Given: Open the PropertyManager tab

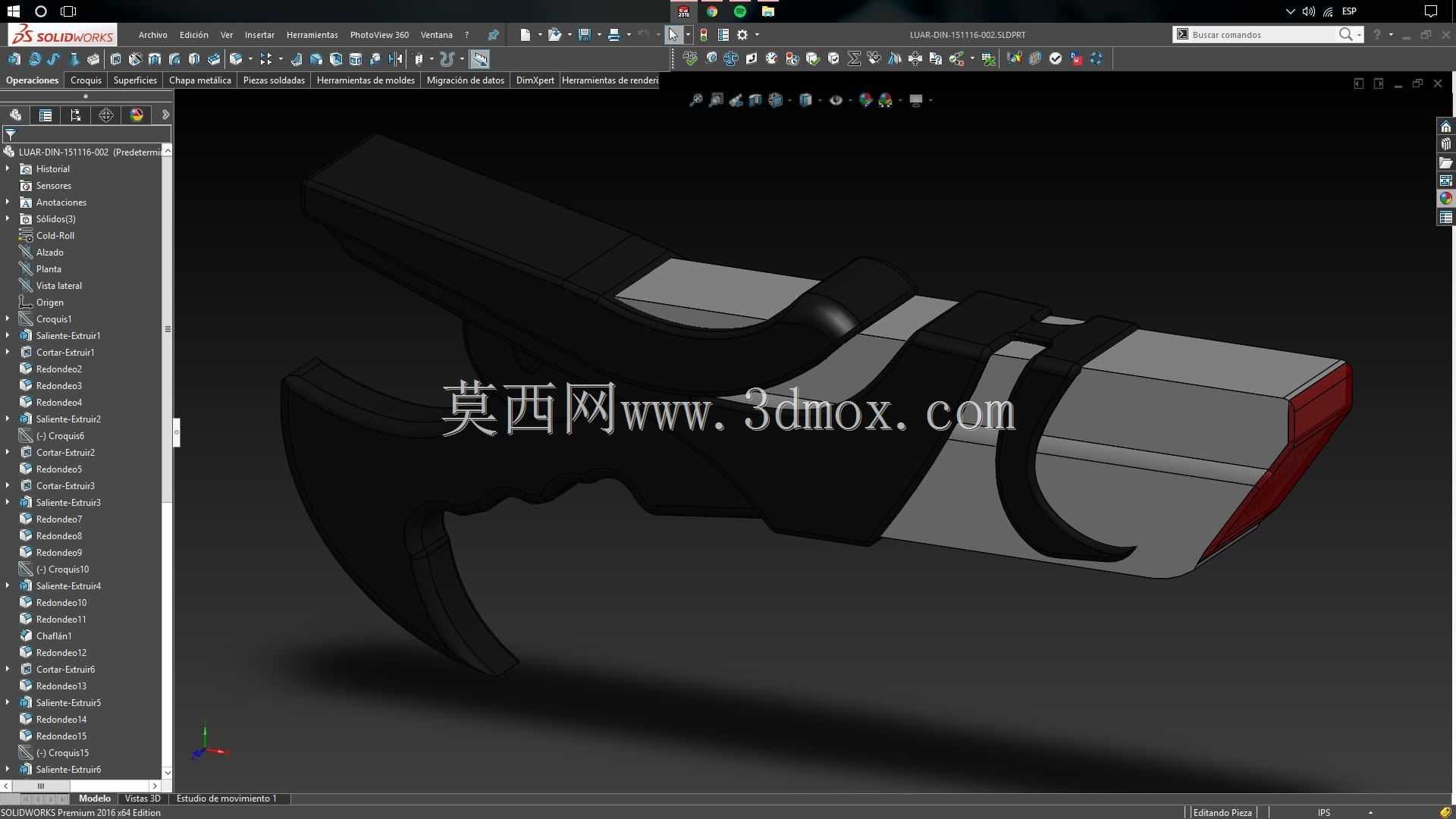Looking at the screenshot, I should (45, 115).
